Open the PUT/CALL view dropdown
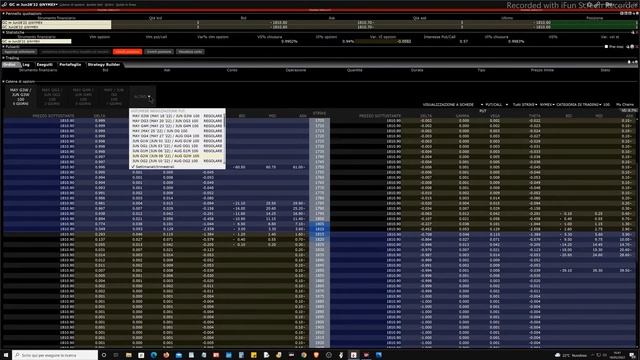The height and width of the screenshot is (360, 640). pyautogui.click(x=496, y=104)
